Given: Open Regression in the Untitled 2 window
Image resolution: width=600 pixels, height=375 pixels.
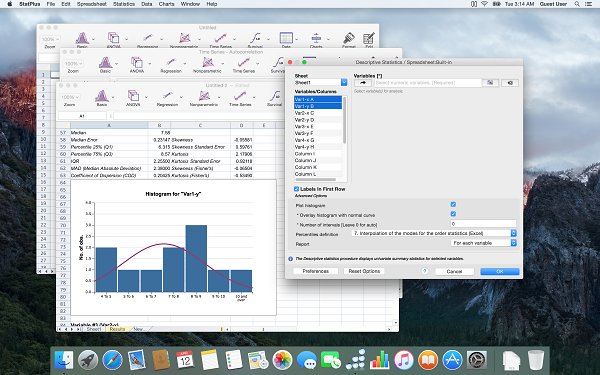Looking at the screenshot, I should coord(167,97).
